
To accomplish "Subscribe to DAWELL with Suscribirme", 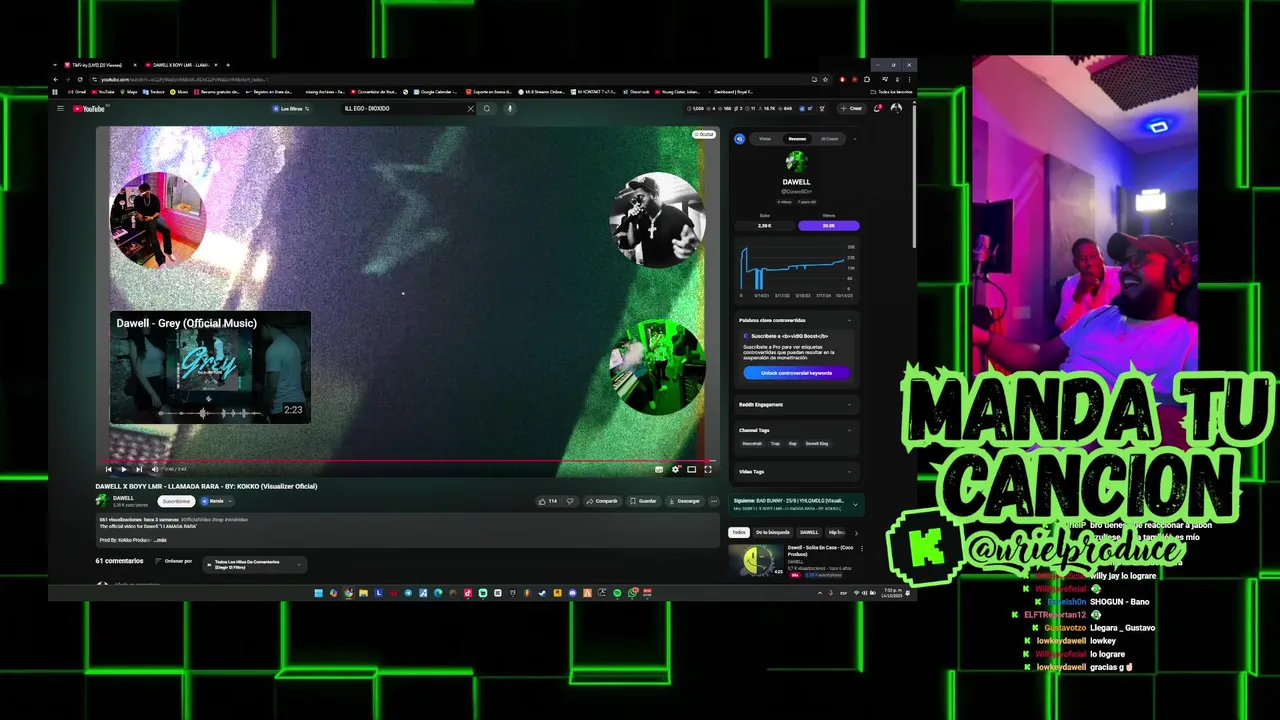I will [176, 501].
